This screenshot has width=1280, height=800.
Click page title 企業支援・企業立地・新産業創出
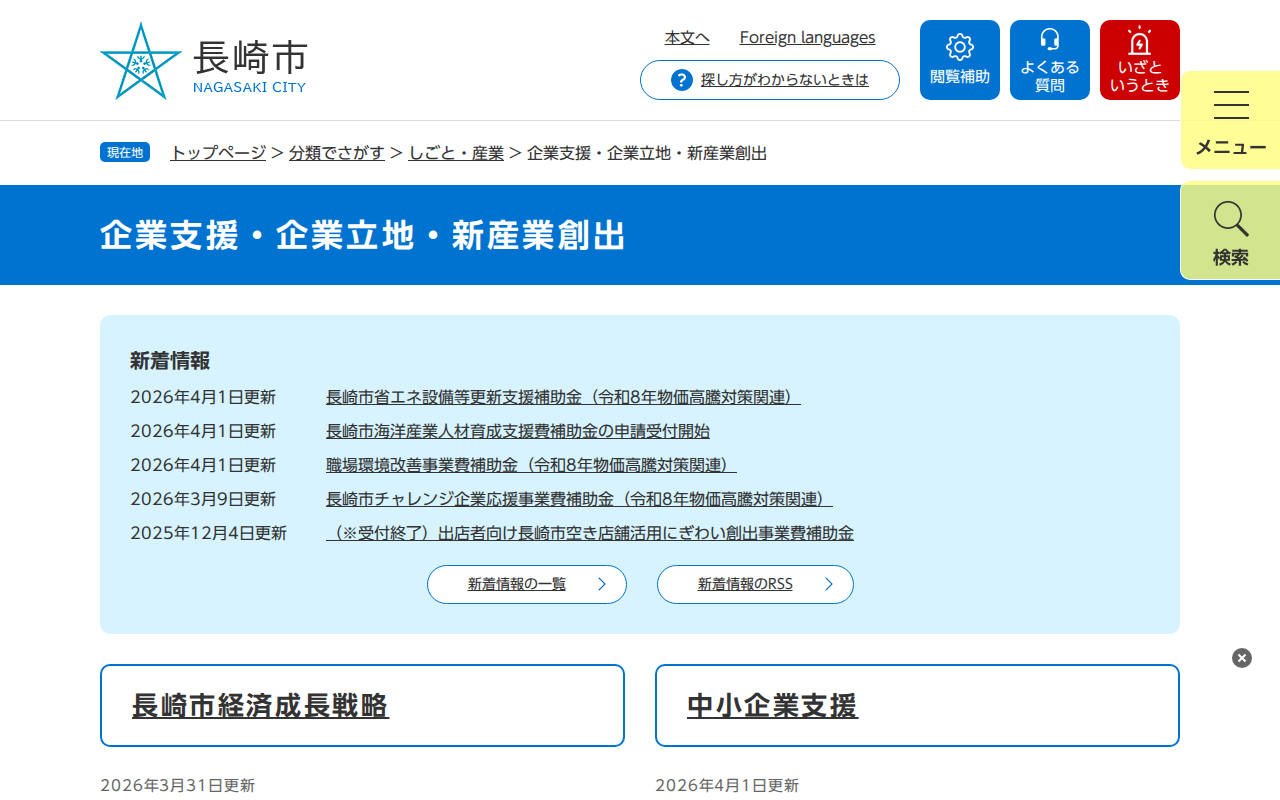[x=363, y=236]
